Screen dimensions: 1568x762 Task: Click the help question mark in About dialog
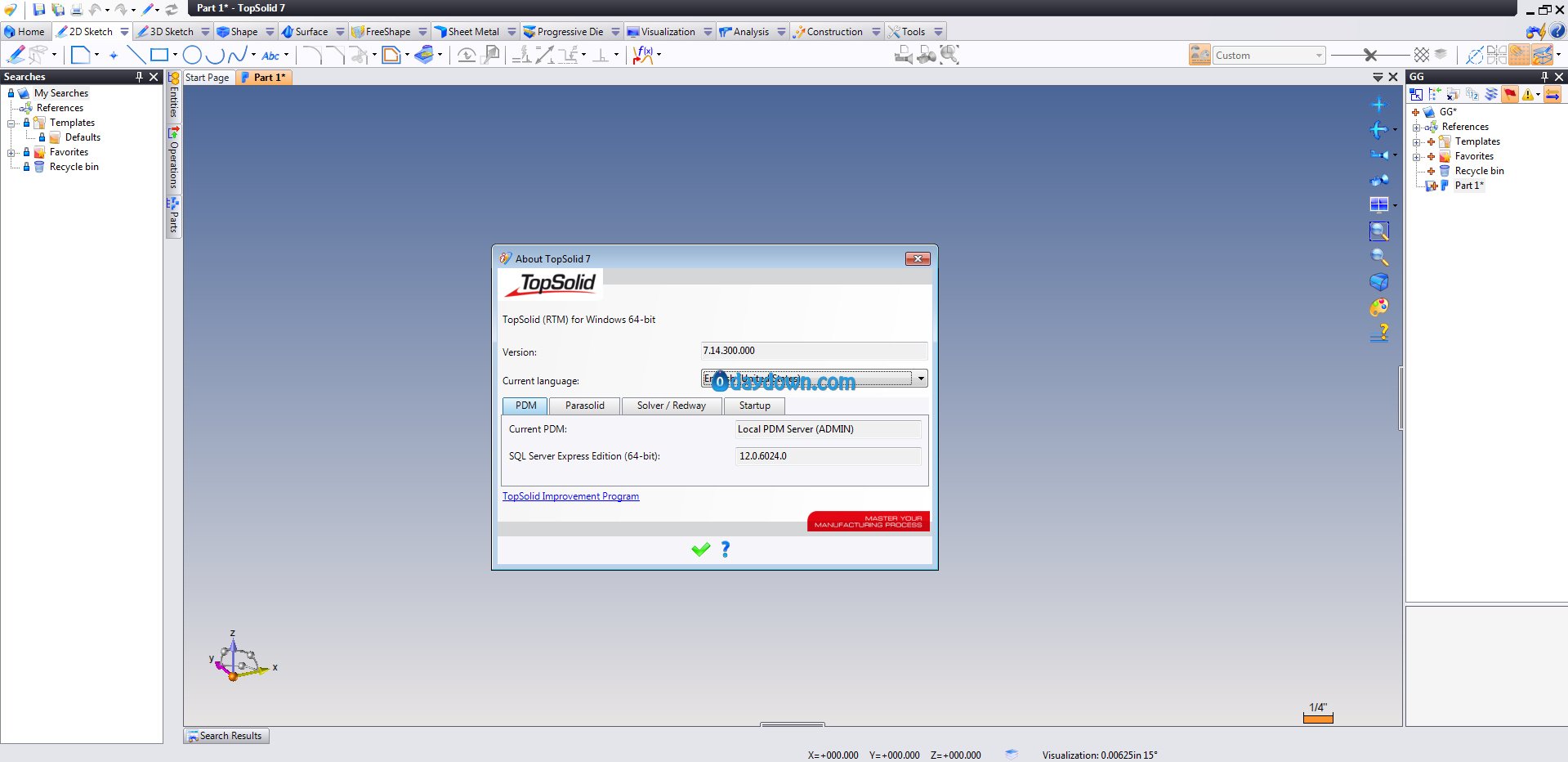coord(726,549)
